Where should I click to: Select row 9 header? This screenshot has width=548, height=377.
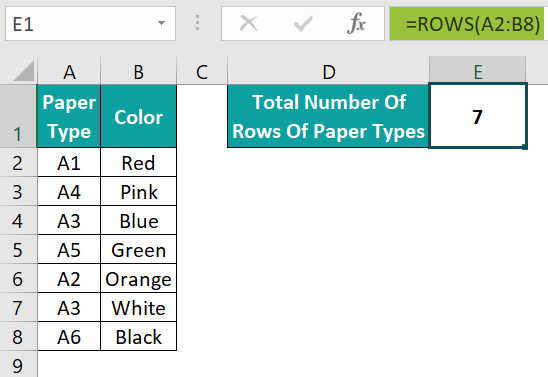point(18,364)
